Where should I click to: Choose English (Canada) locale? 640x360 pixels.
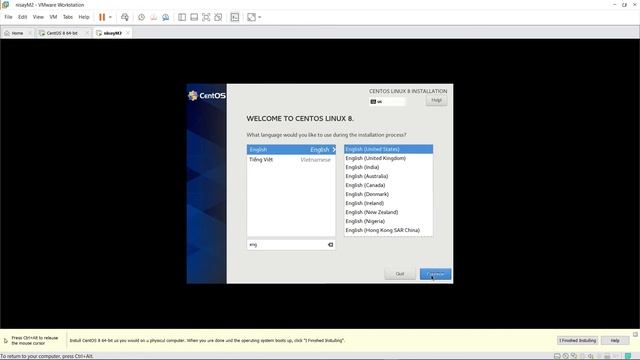[388, 185]
